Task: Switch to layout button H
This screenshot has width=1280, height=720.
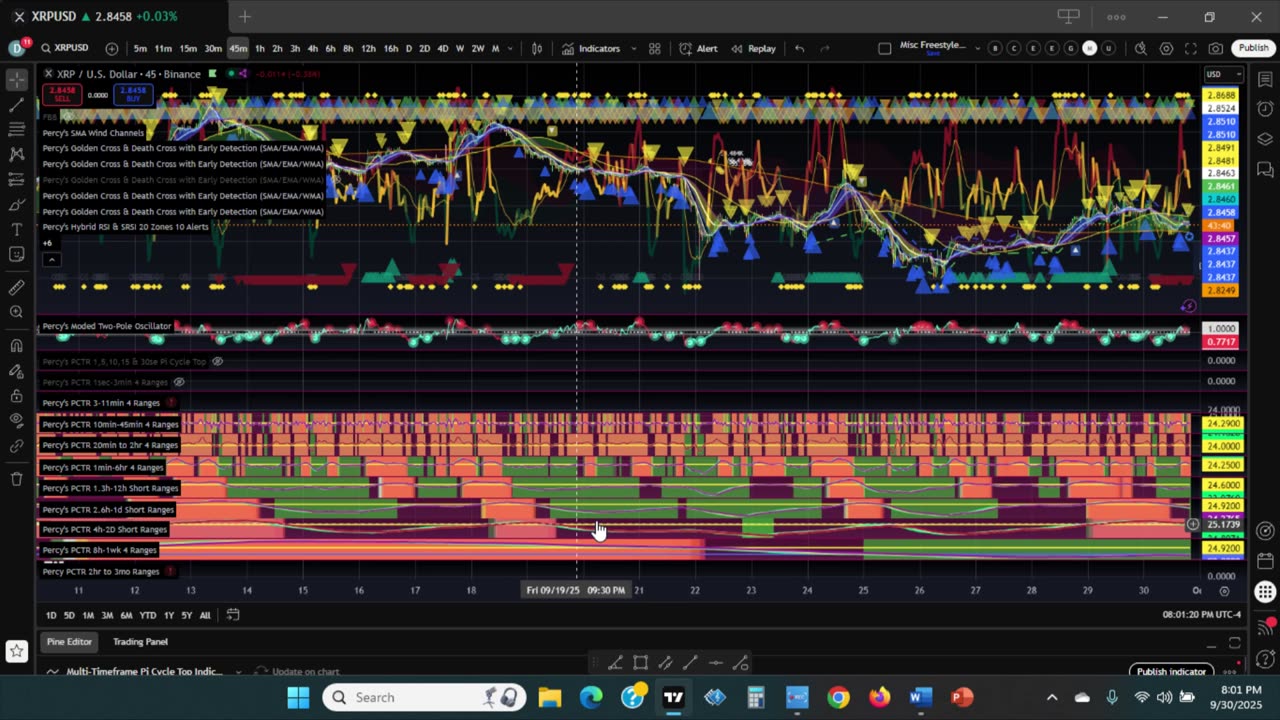Action: pos(1089,48)
